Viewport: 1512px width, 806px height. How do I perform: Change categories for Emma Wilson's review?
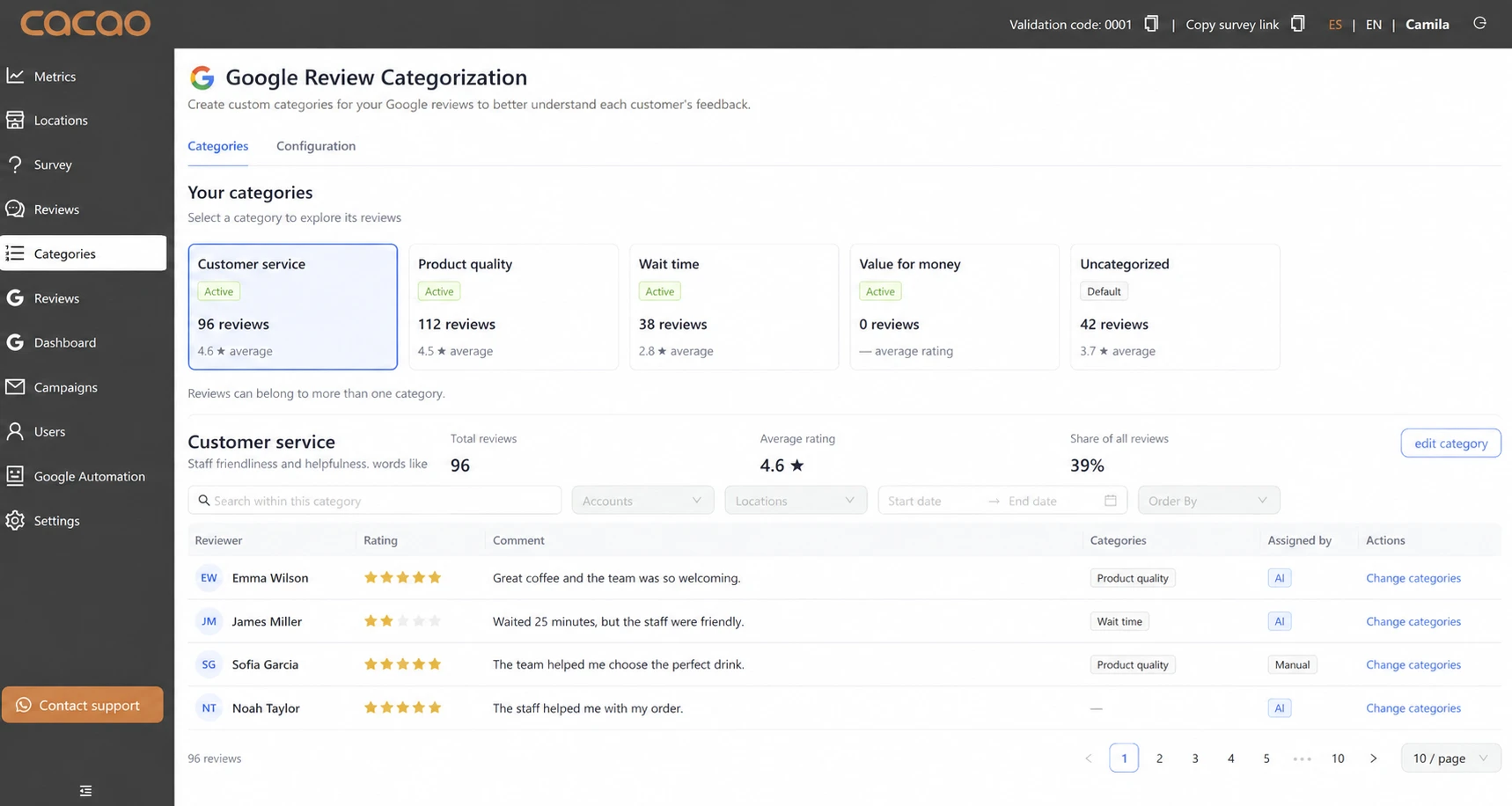[x=1413, y=578]
